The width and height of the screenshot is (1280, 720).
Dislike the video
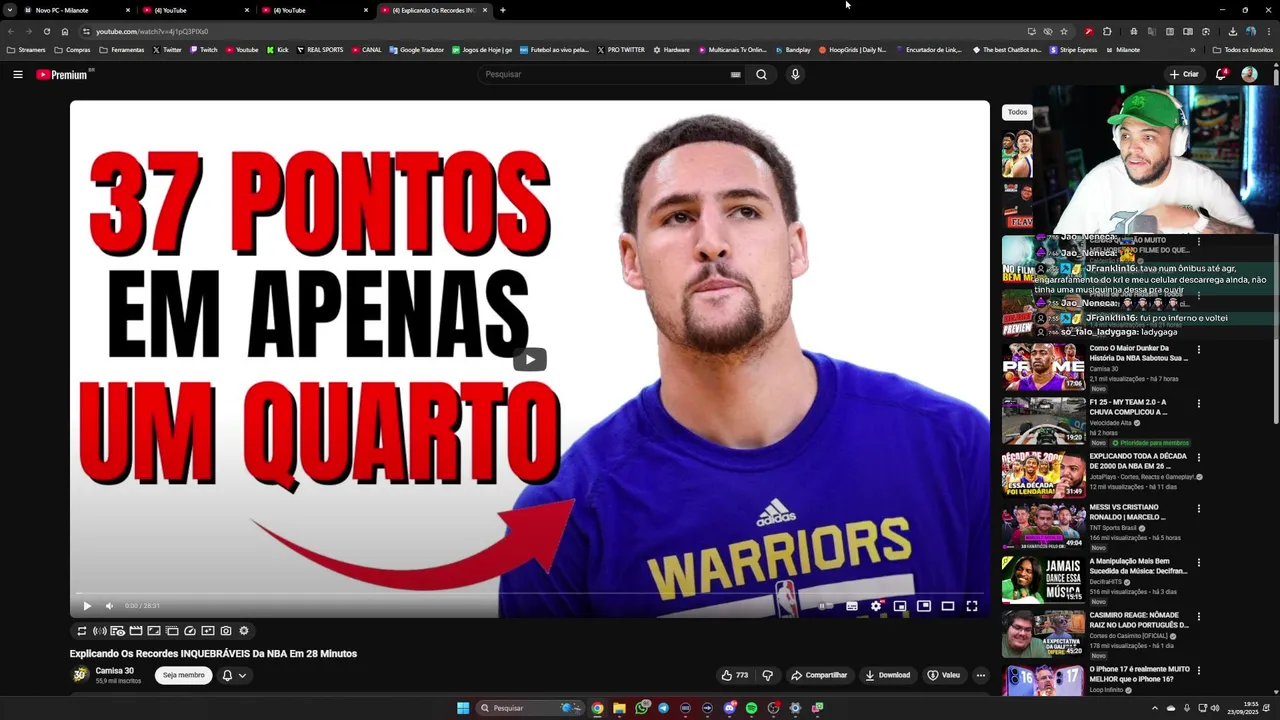pyautogui.click(x=768, y=675)
